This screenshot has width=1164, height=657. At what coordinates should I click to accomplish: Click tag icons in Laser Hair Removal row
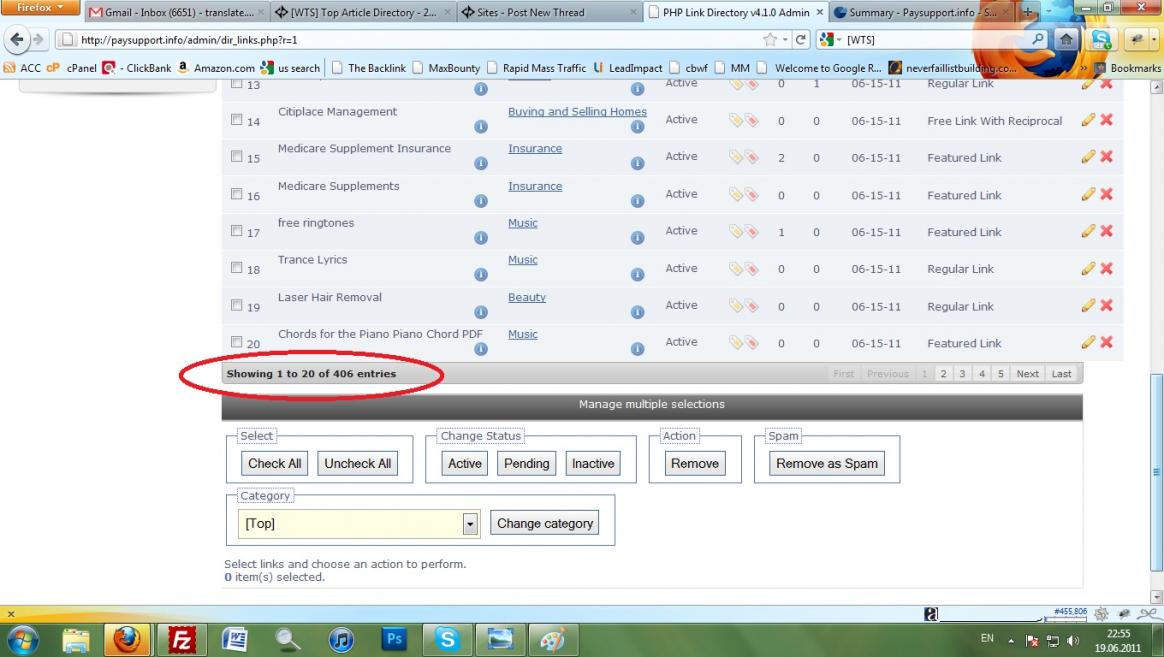coord(743,306)
